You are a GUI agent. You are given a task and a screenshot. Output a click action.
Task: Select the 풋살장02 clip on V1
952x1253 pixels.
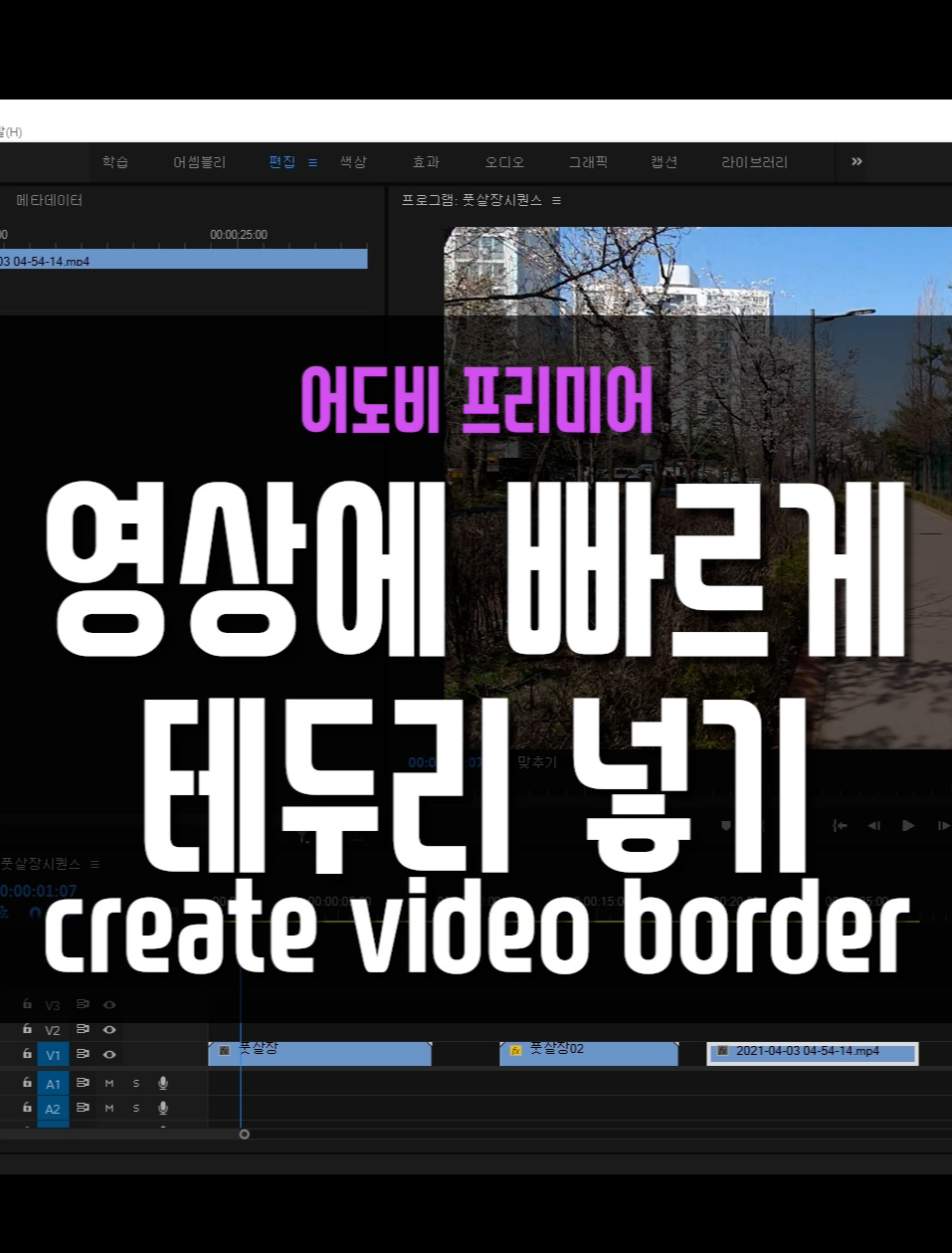tap(589, 1053)
